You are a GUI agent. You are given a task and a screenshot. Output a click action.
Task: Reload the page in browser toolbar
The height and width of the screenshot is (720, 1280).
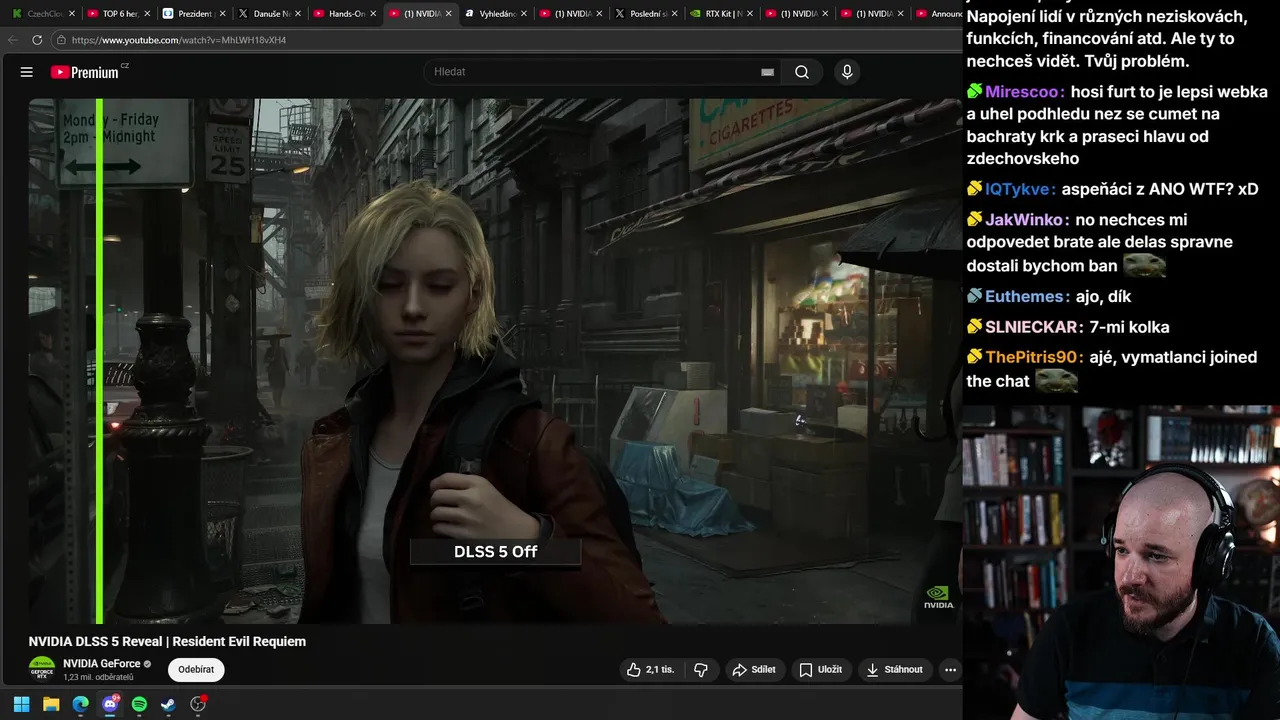tap(37, 40)
